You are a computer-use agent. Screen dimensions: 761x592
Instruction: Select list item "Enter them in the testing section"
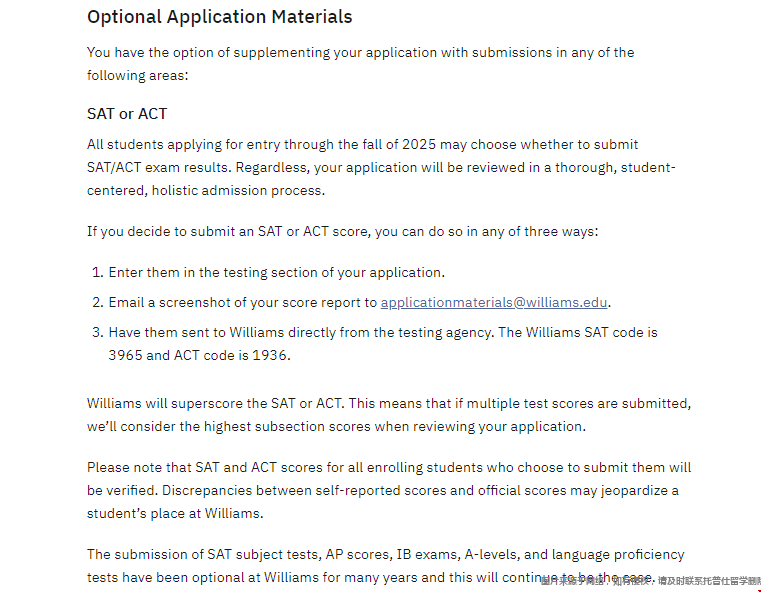276,272
